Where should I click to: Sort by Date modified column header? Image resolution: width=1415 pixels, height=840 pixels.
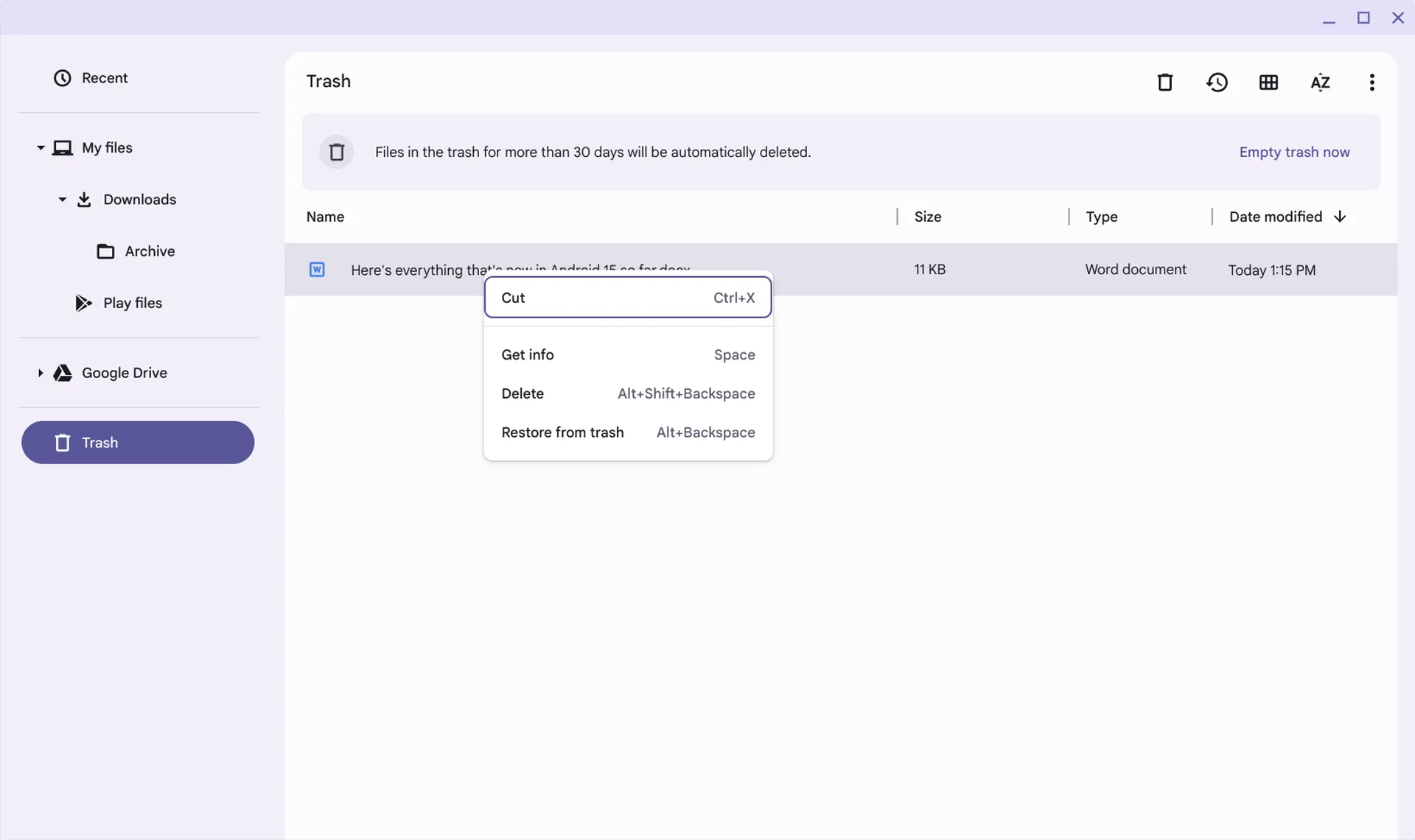[x=1275, y=217]
